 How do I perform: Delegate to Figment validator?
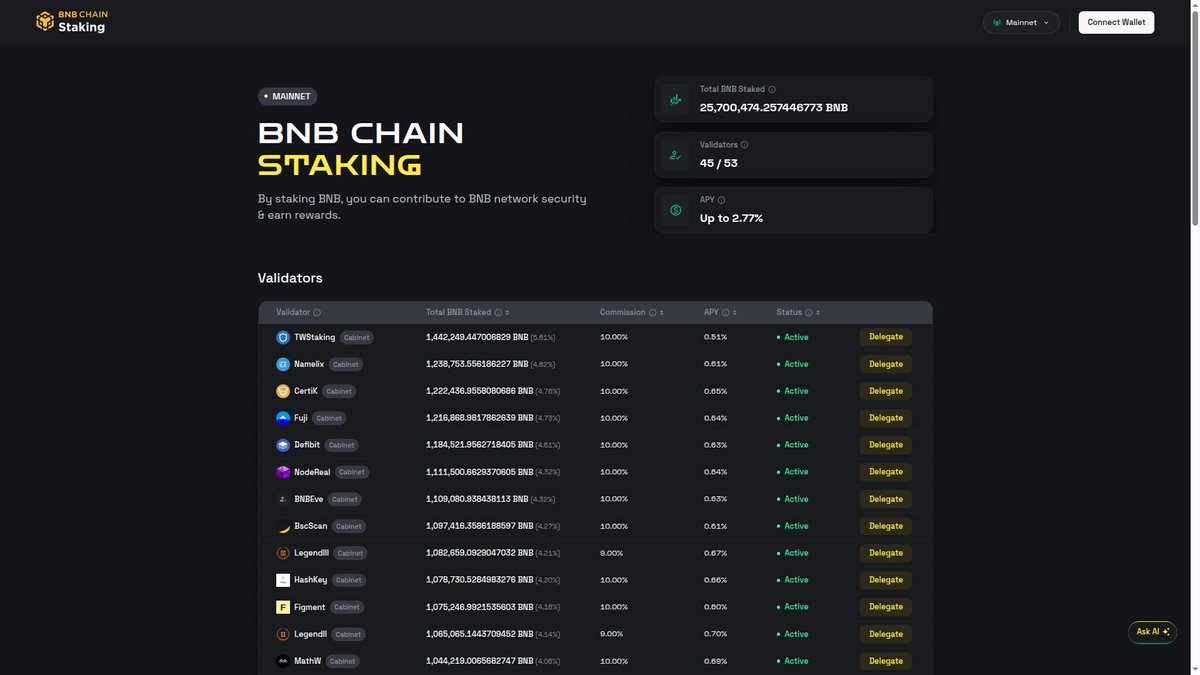click(886, 607)
